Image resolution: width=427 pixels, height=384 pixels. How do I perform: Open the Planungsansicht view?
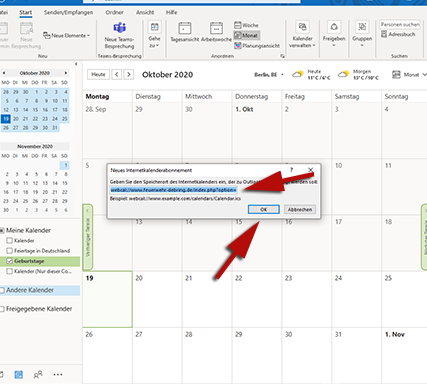coord(257,46)
